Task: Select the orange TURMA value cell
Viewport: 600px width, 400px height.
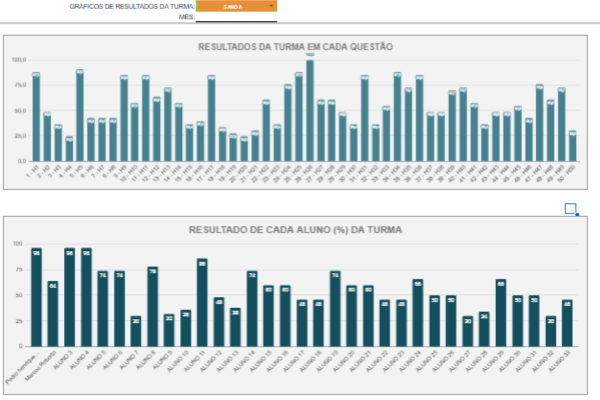Action: pyautogui.click(x=235, y=6)
